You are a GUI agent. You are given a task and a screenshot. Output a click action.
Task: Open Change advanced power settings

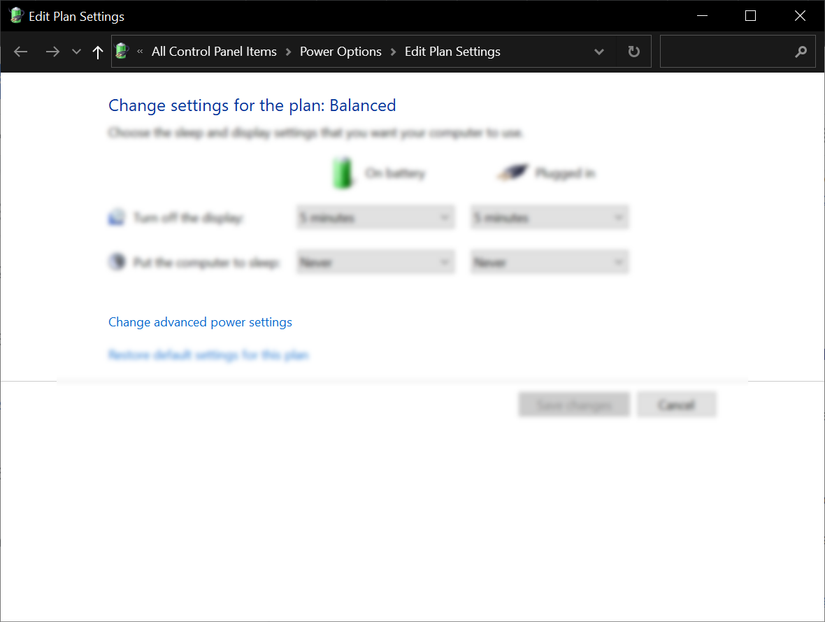coord(200,322)
